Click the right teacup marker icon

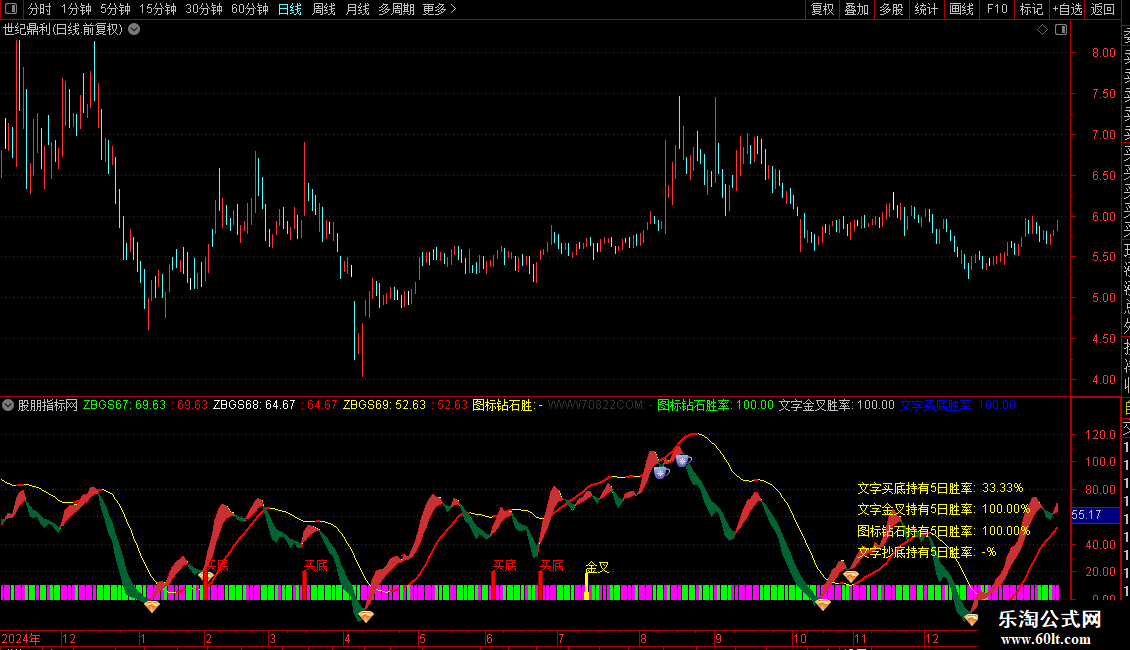point(683,460)
